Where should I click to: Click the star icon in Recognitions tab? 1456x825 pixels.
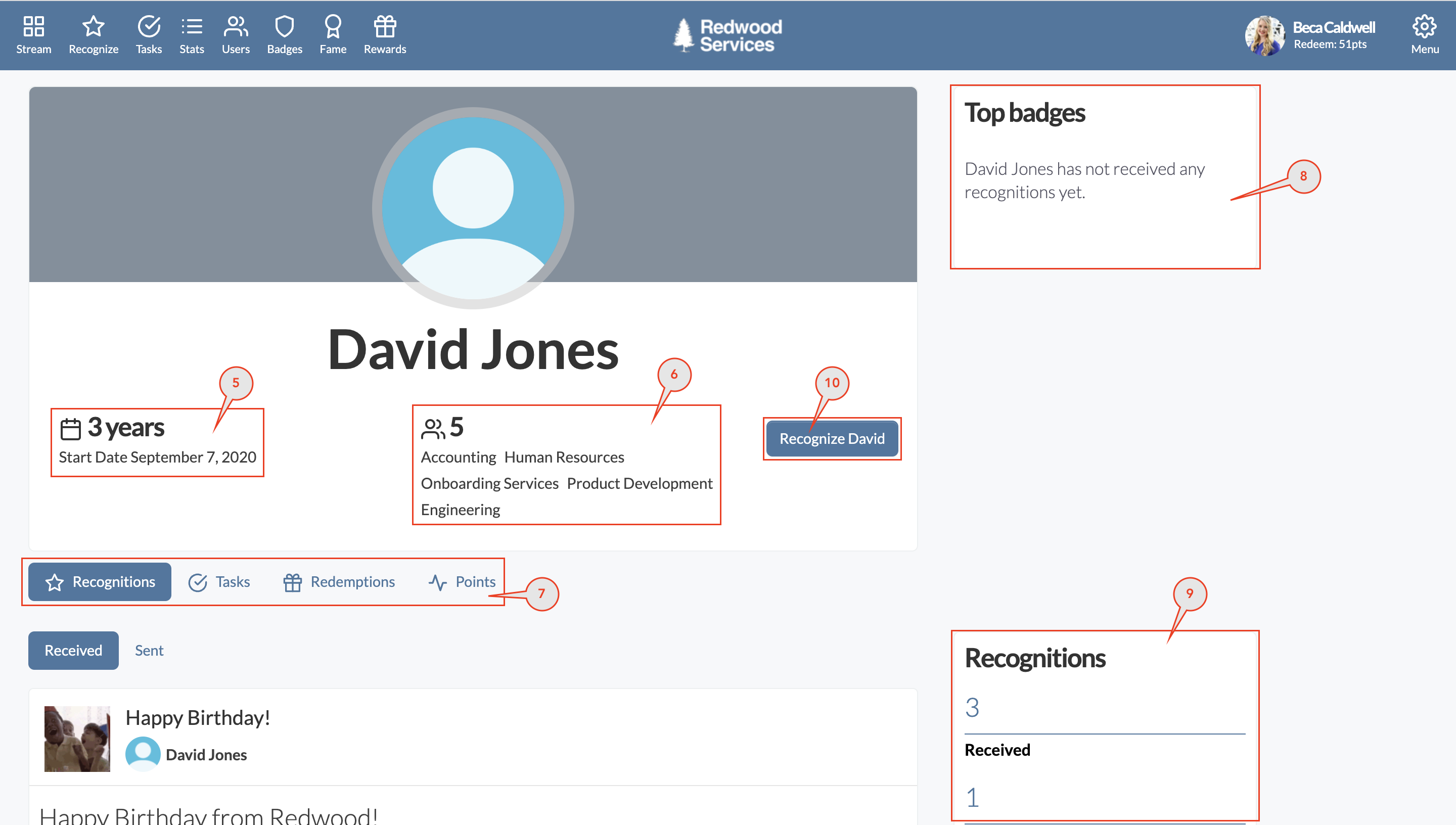click(x=55, y=582)
